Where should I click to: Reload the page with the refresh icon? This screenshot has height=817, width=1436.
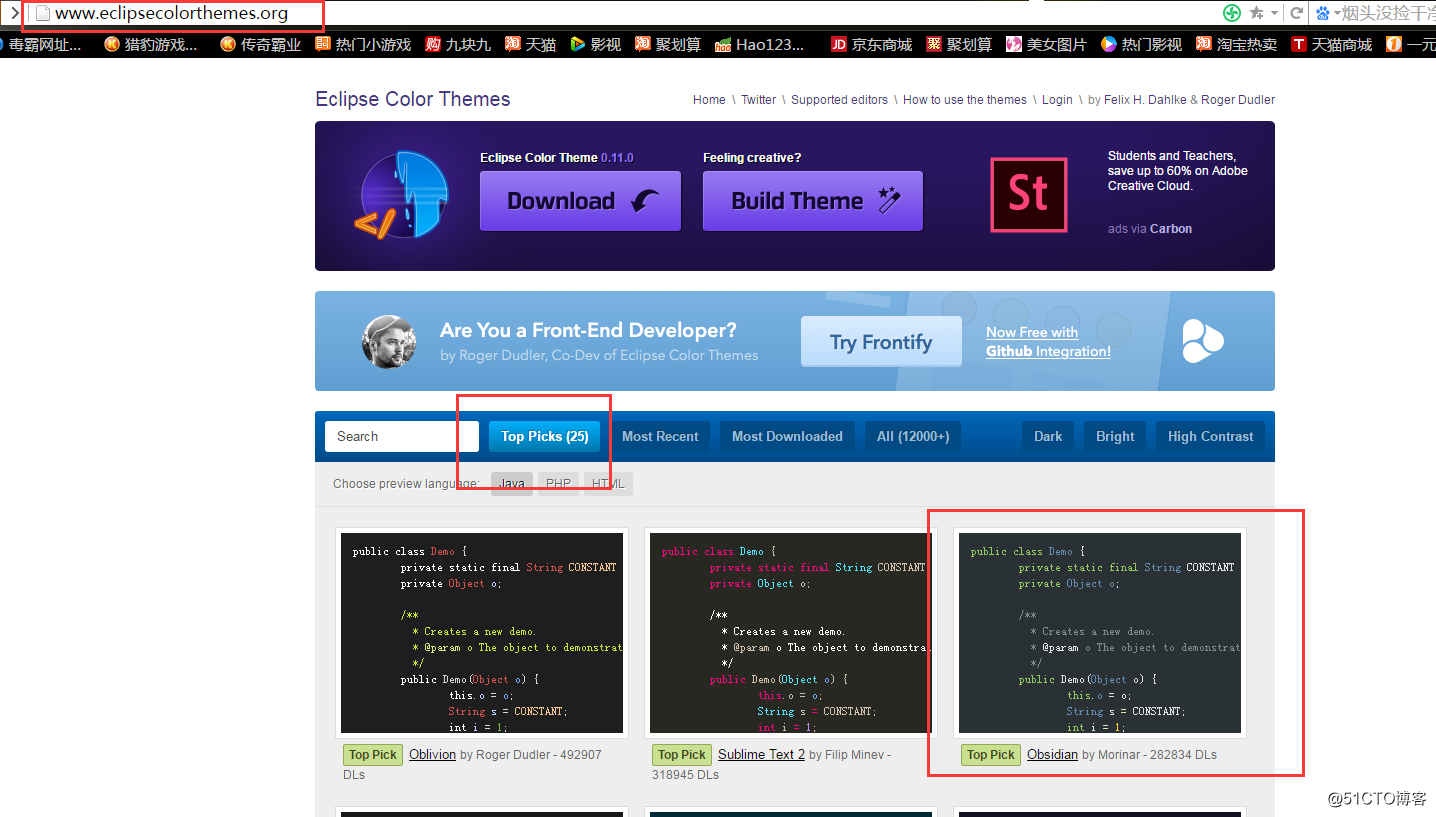pyautogui.click(x=1296, y=13)
